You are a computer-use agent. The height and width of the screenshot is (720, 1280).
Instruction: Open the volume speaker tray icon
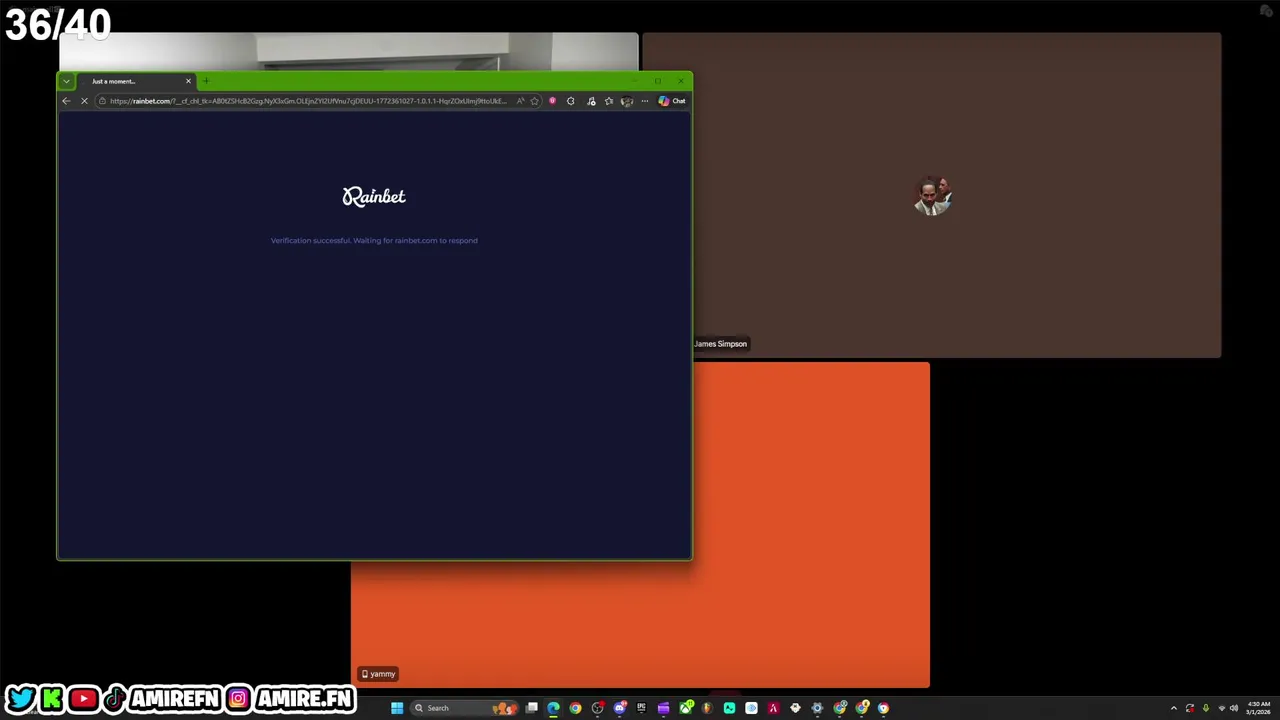coord(1233,708)
